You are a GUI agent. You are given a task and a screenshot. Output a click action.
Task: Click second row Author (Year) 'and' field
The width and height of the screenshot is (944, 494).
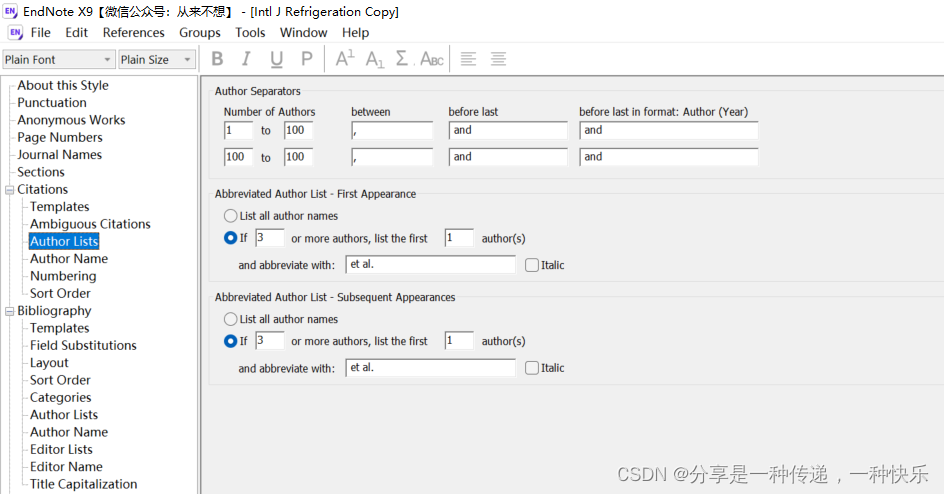tap(668, 157)
